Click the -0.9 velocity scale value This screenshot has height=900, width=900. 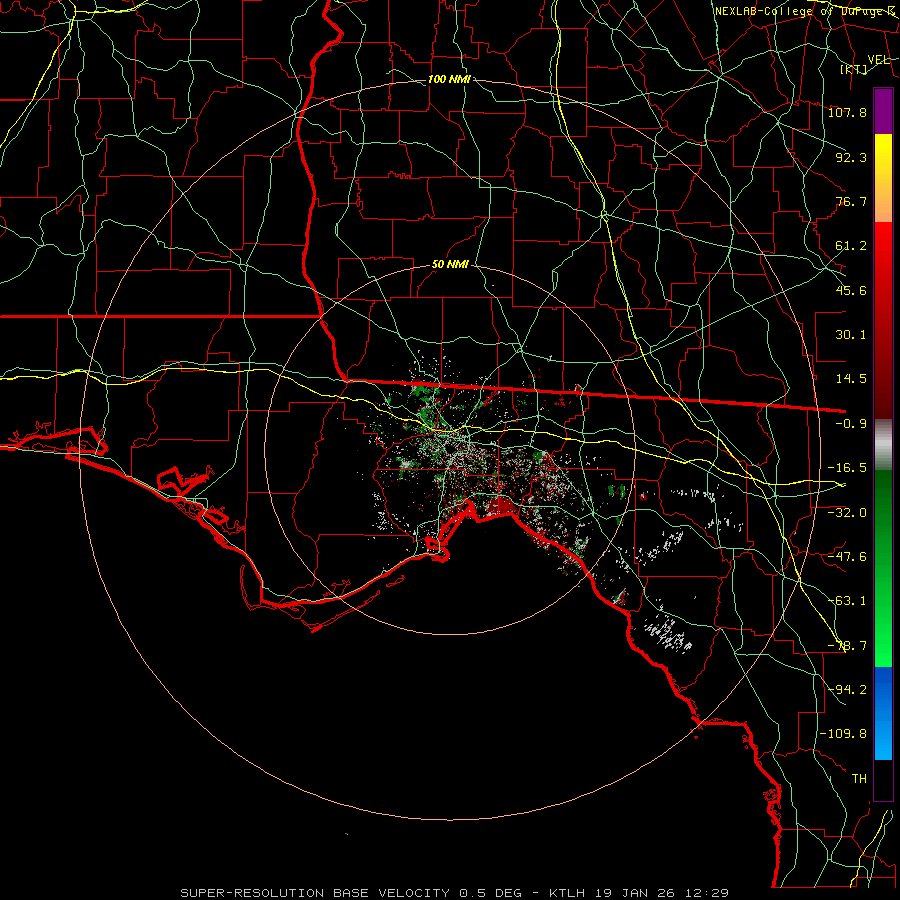(x=851, y=424)
